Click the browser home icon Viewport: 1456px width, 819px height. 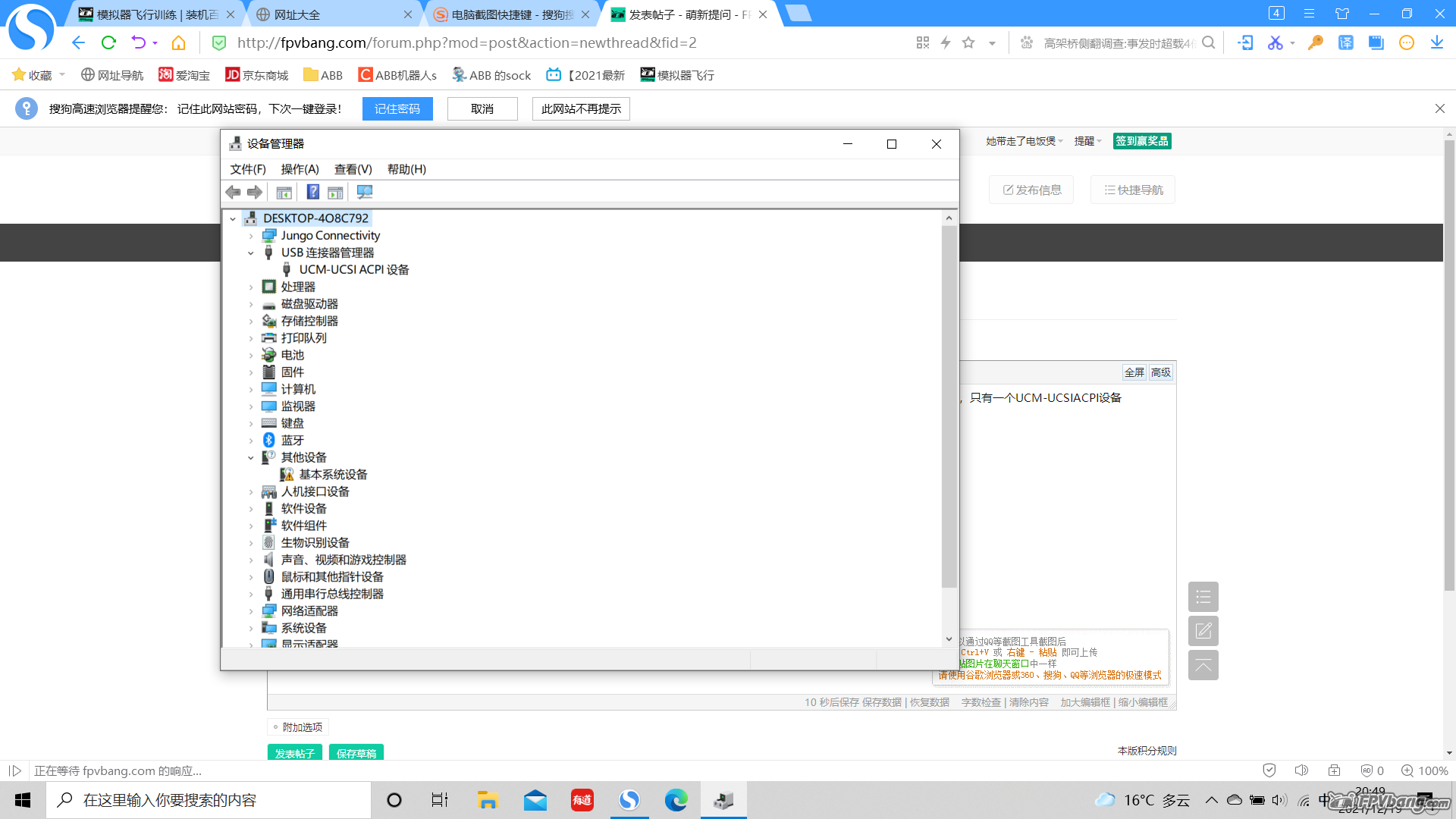tap(178, 42)
